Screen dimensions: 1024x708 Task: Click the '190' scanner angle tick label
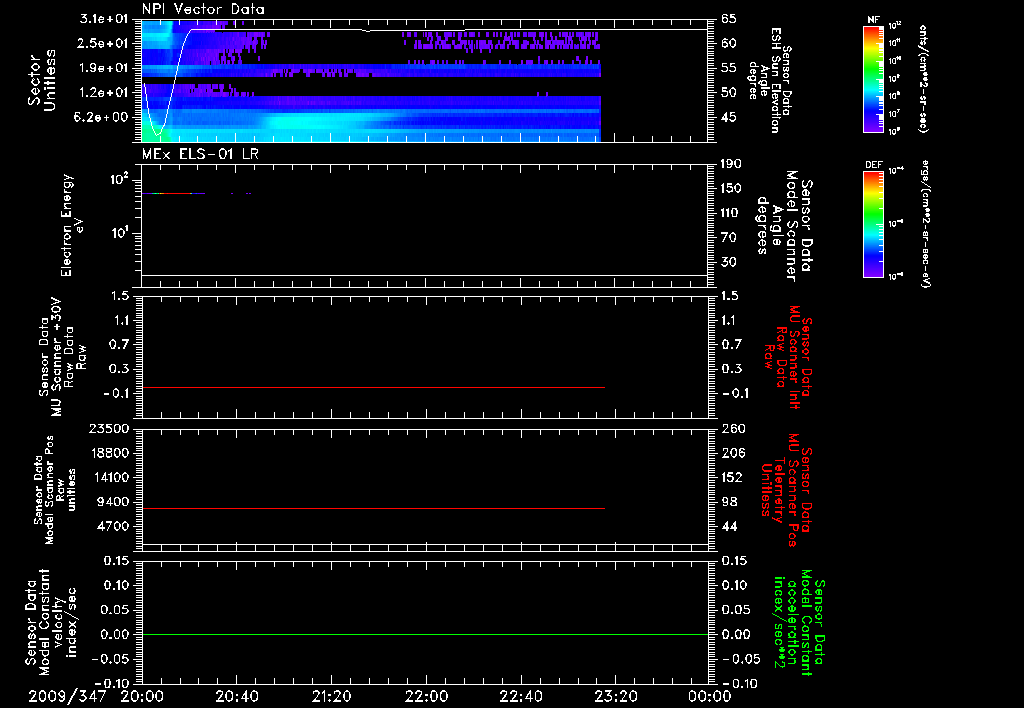[x=733, y=164]
